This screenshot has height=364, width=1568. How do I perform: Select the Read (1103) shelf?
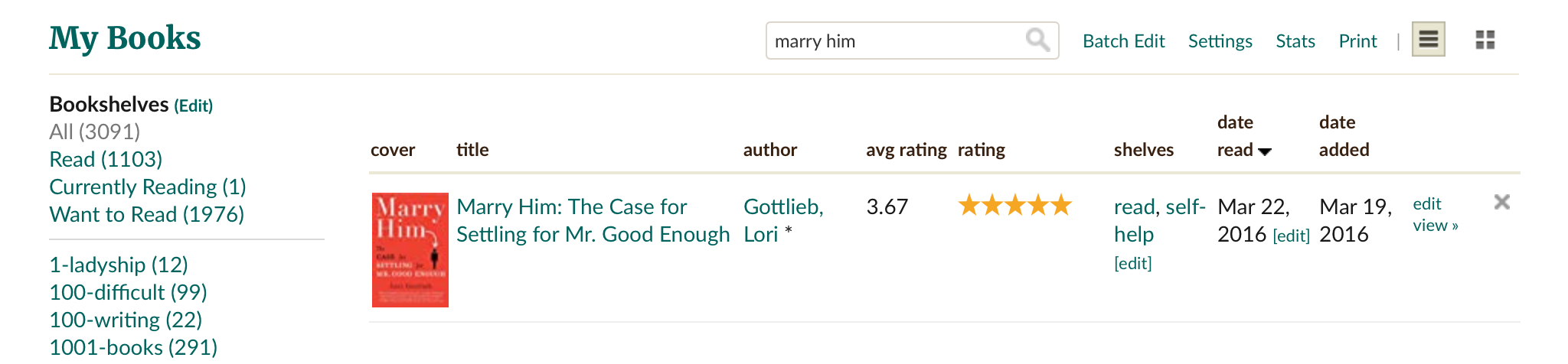pos(106,159)
